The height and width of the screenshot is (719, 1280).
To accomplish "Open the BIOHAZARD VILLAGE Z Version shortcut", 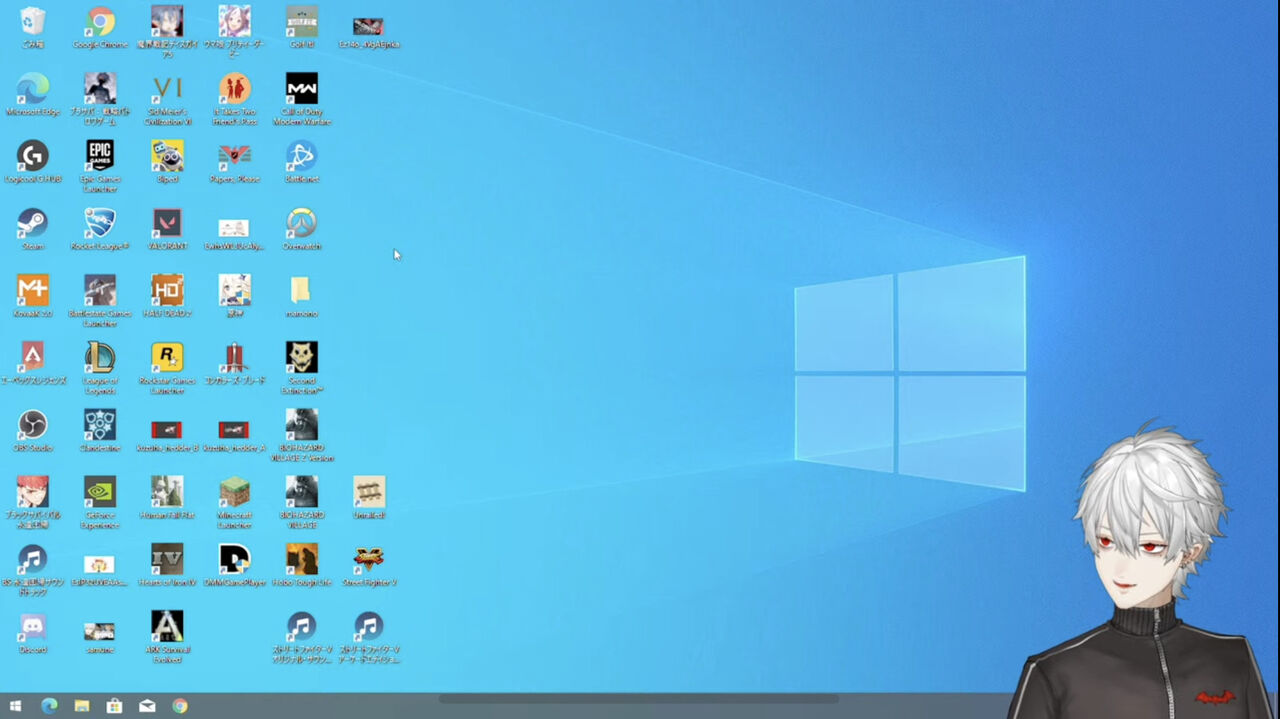I will click(302, 424).
